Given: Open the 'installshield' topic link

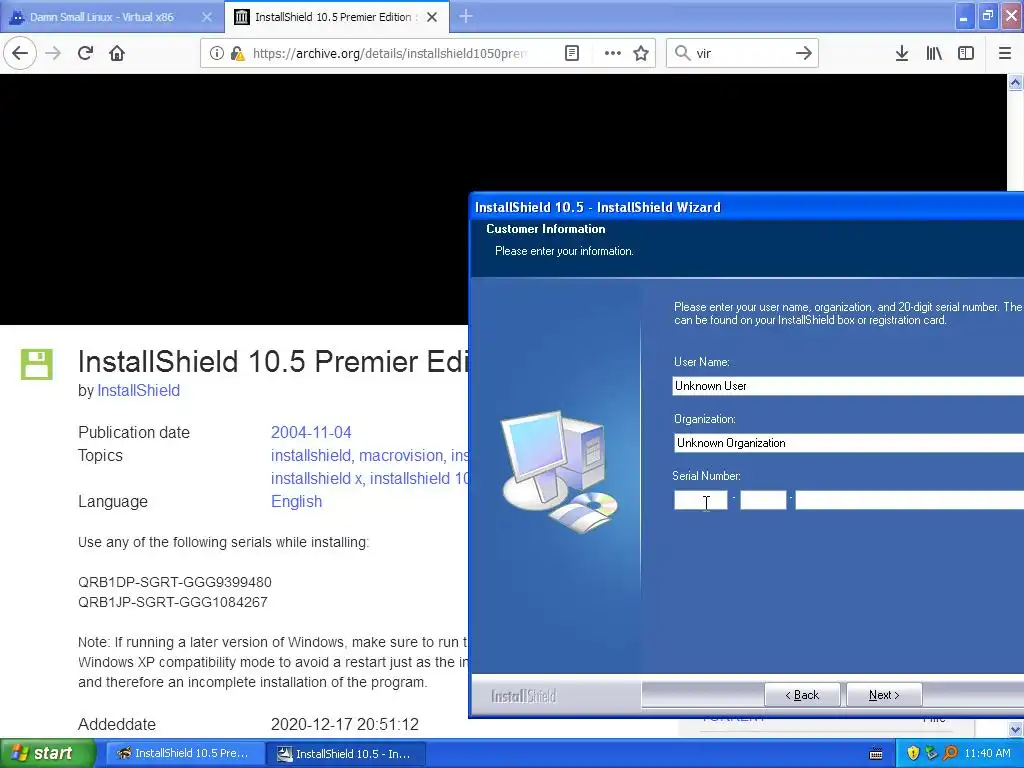Looking at the screenshot, I should tap(311, 455).
